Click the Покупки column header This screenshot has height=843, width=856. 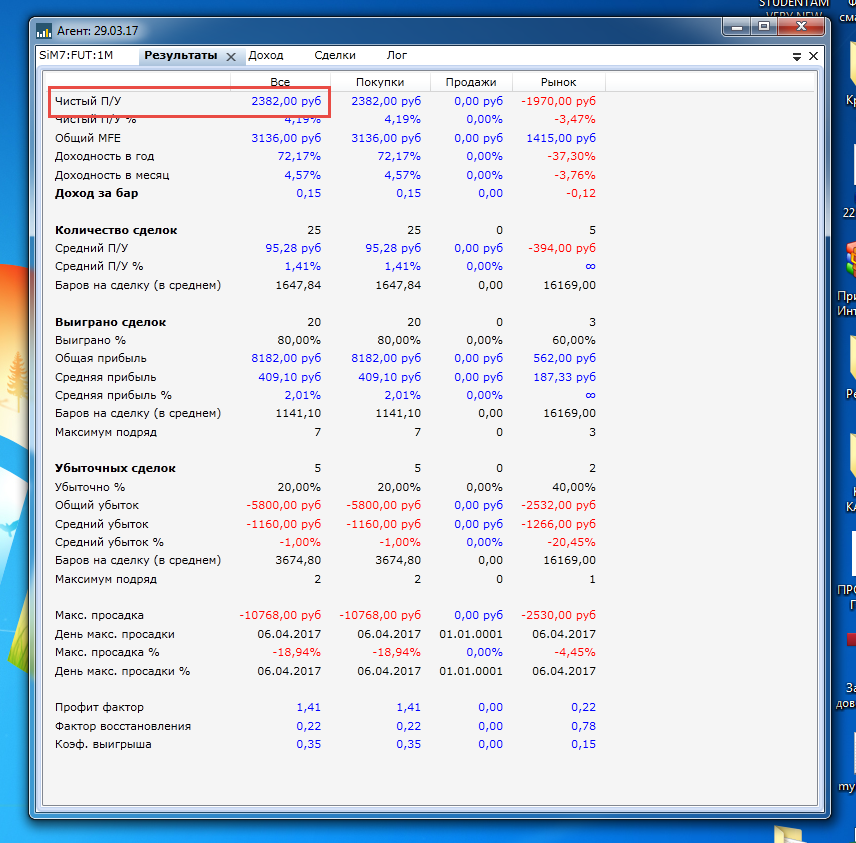380,82
